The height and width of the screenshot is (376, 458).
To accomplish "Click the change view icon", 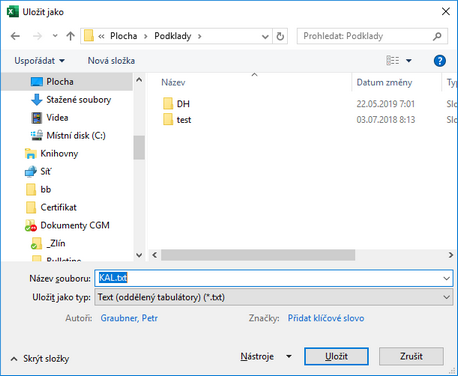I will [393, 60].
